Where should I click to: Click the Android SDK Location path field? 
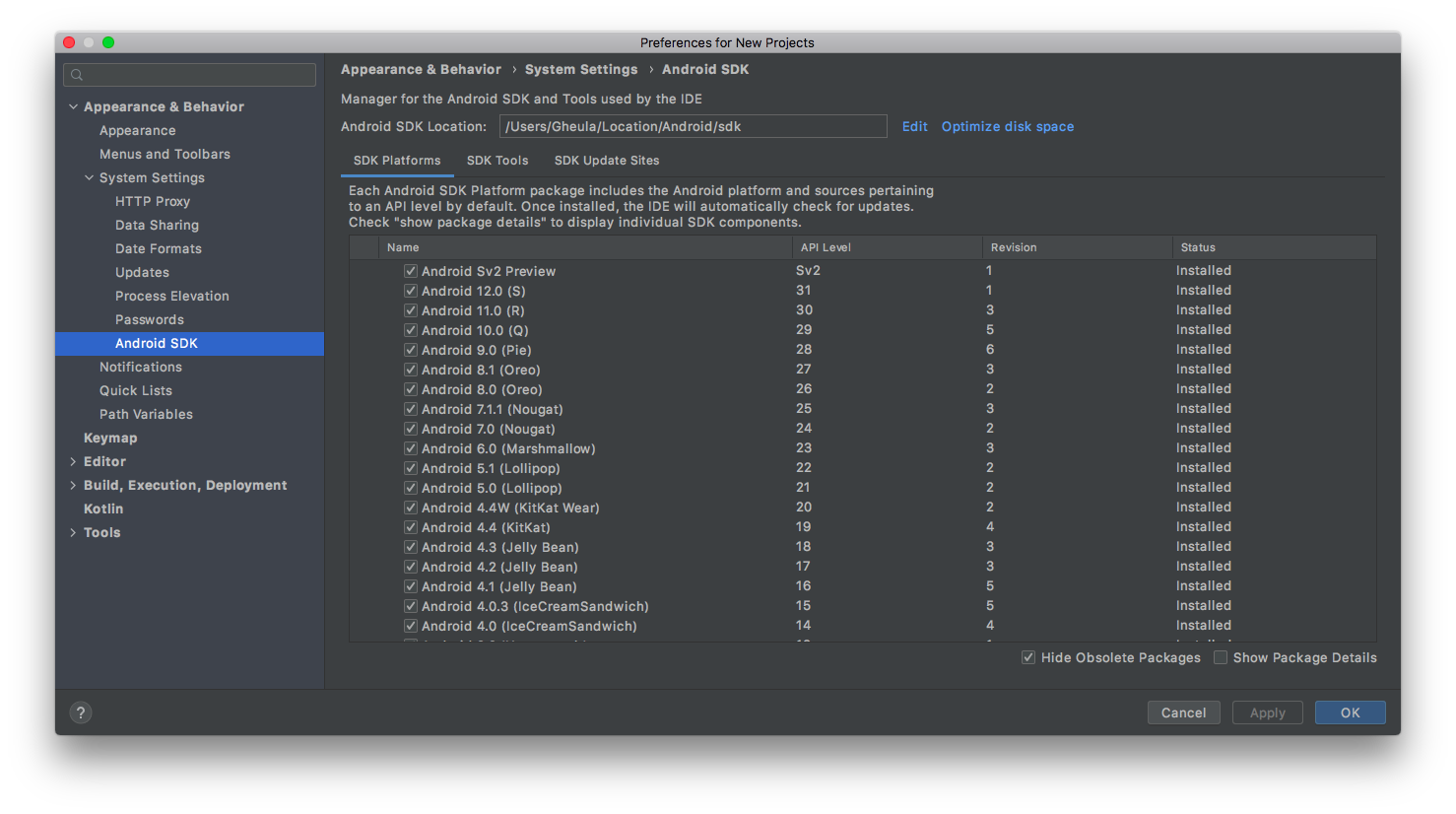[x=694, y=126]
